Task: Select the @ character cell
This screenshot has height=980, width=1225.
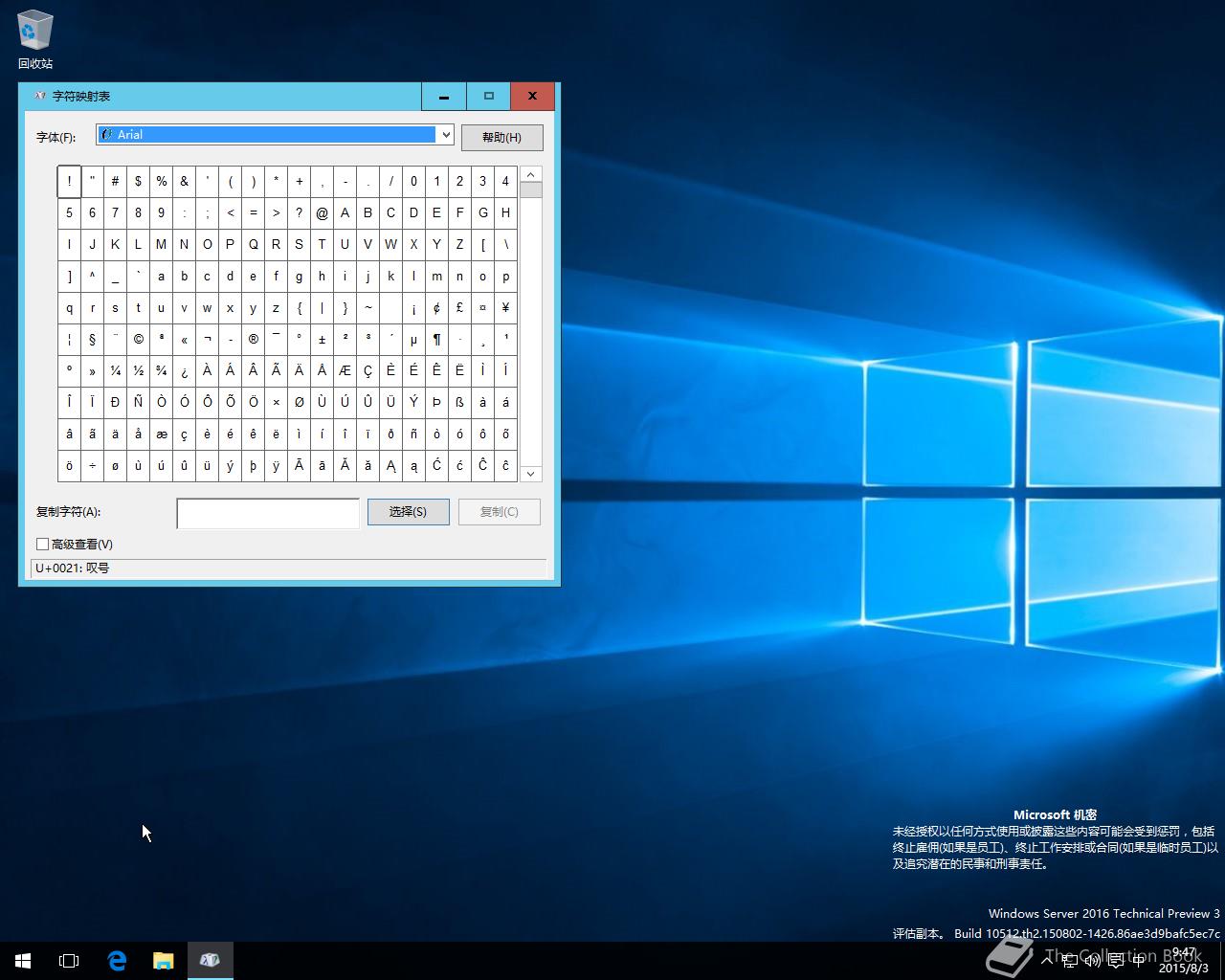Action: click(x=322, y=212)
